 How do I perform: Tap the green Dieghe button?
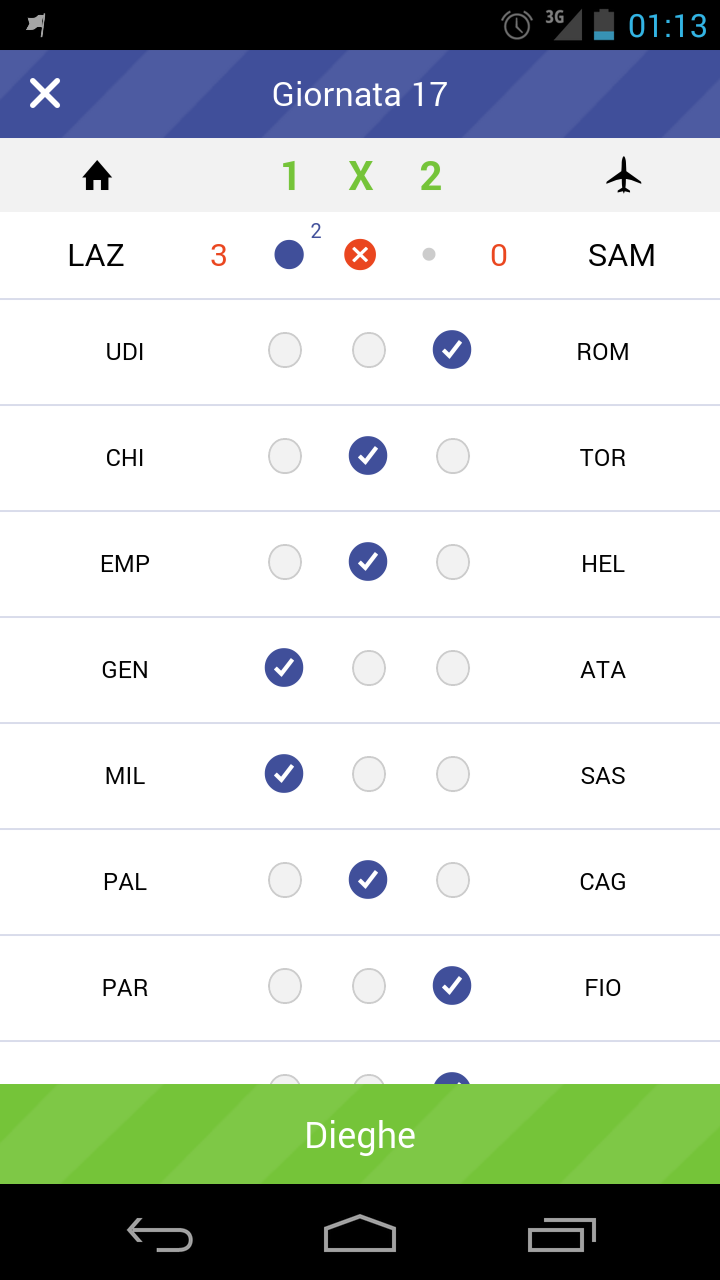pyautogui.click(x=360, y=1134)
